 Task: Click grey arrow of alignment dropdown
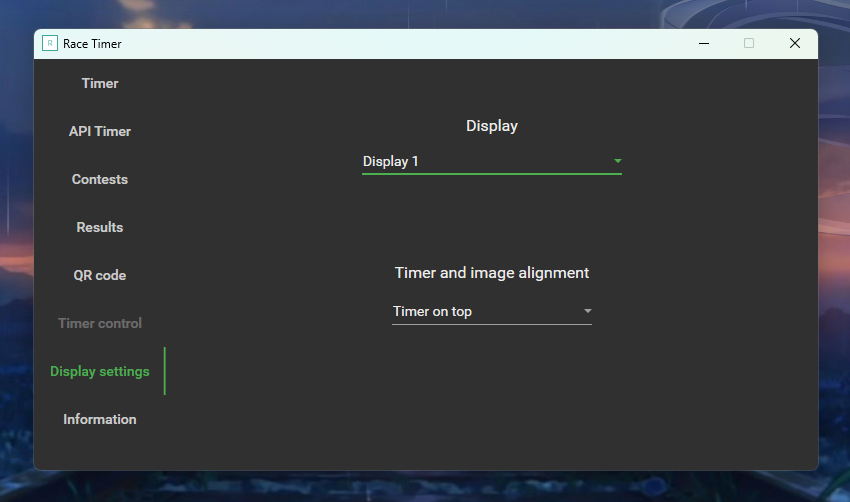tap(588, 311)
